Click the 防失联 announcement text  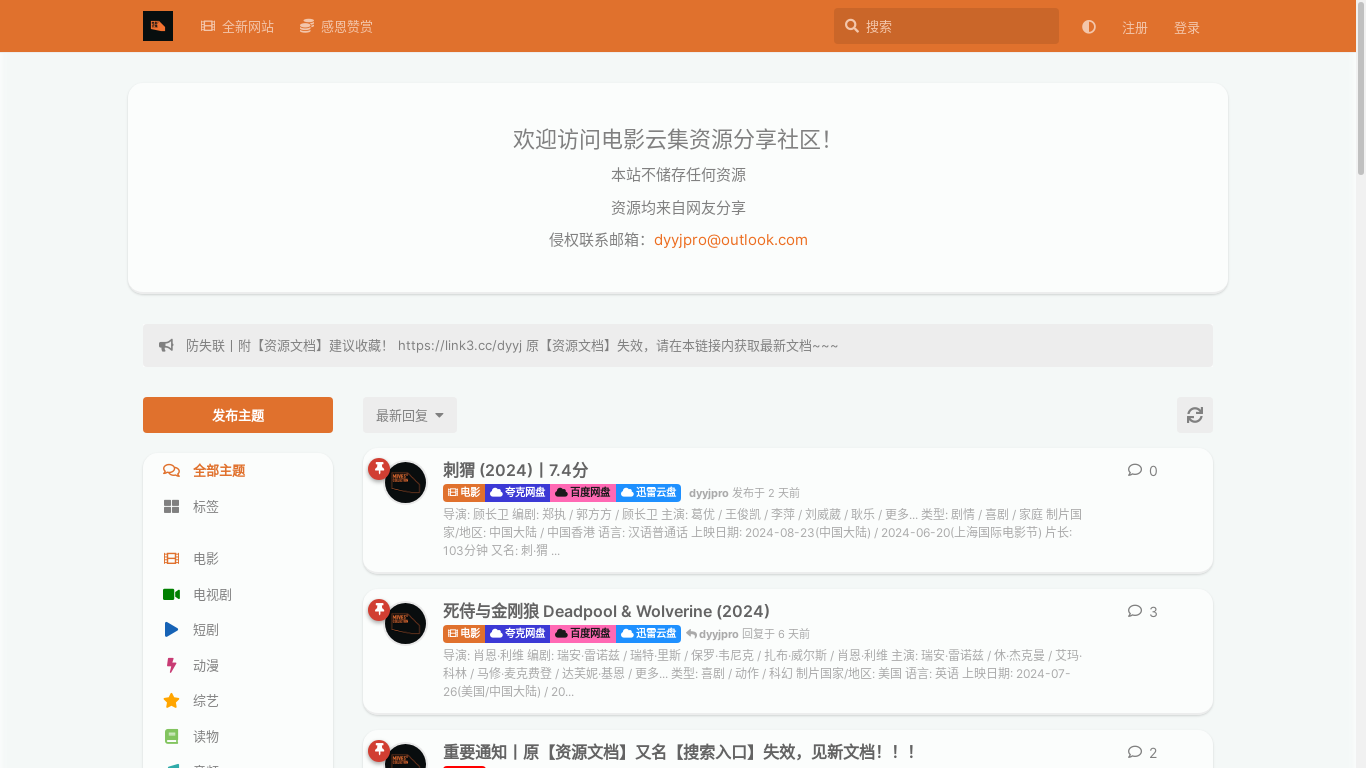point(512,346)
